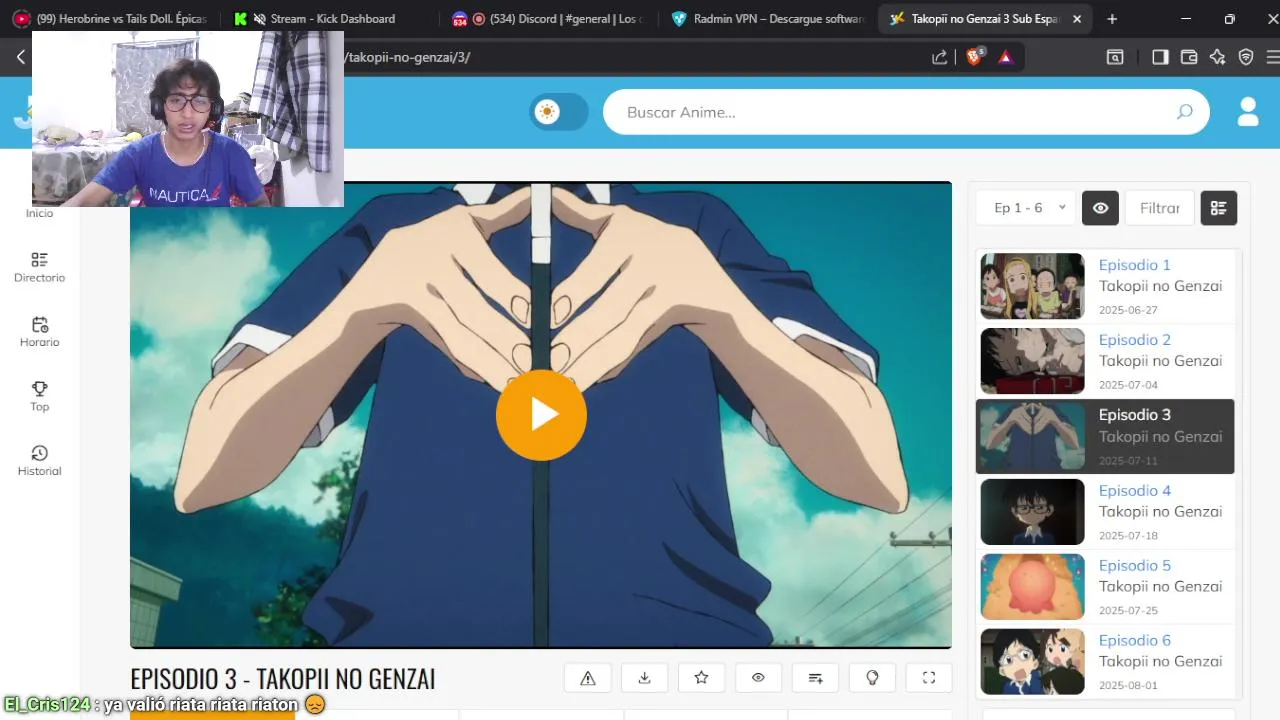Open the Episodio 6 link

(1134, 640)
